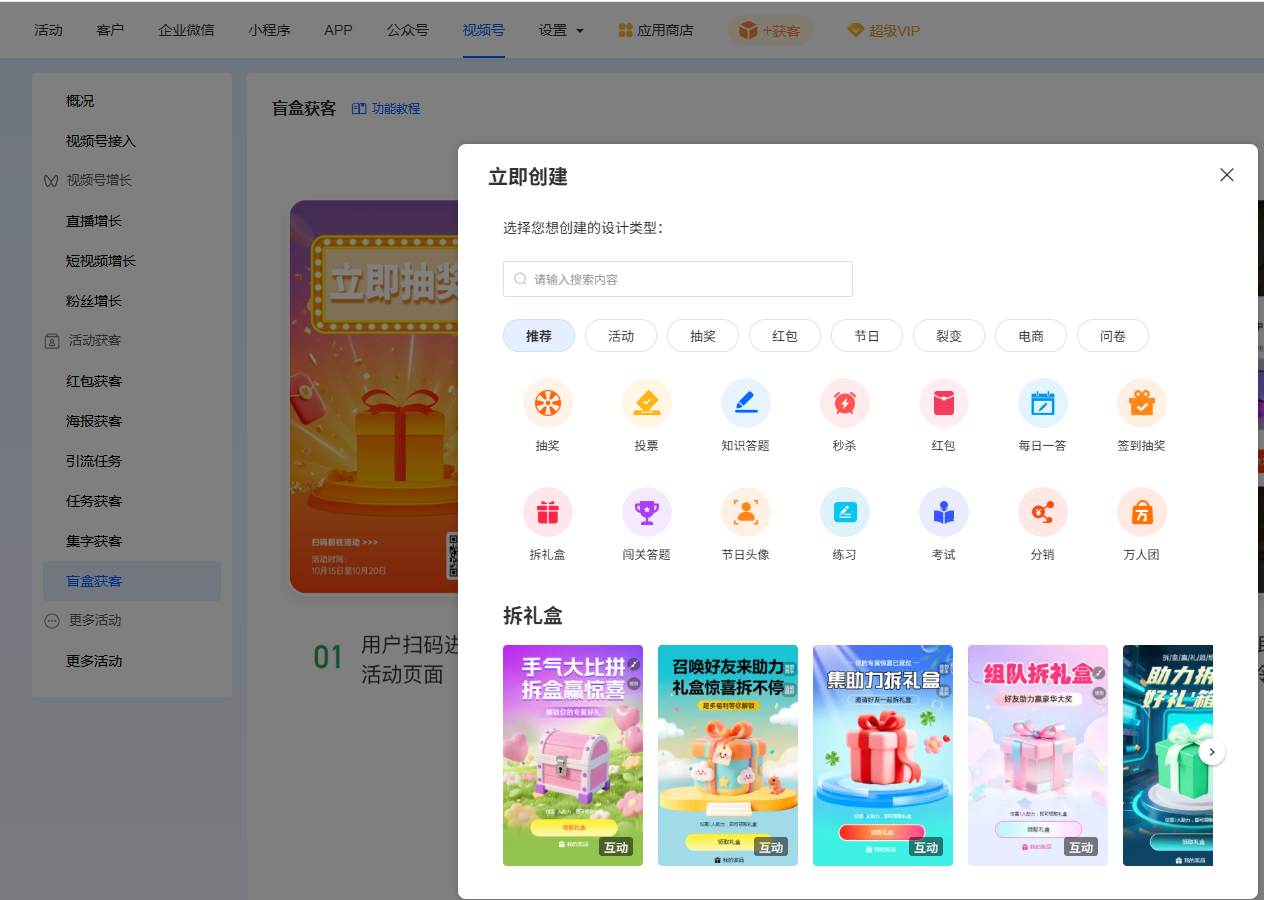The height and width of the screenshot is (900, 1264).
Task: Select the 投票 voting icon
Action: (646, 404)
